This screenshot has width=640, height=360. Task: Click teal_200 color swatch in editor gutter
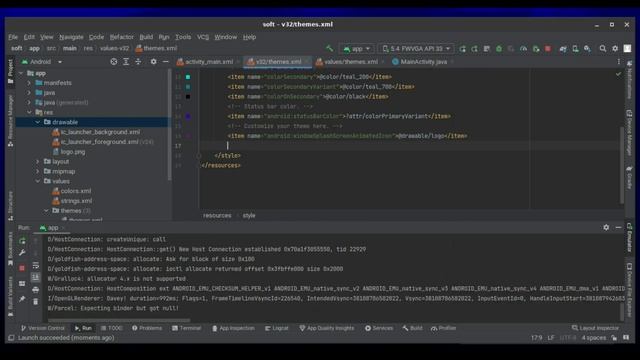coord(188,77)
